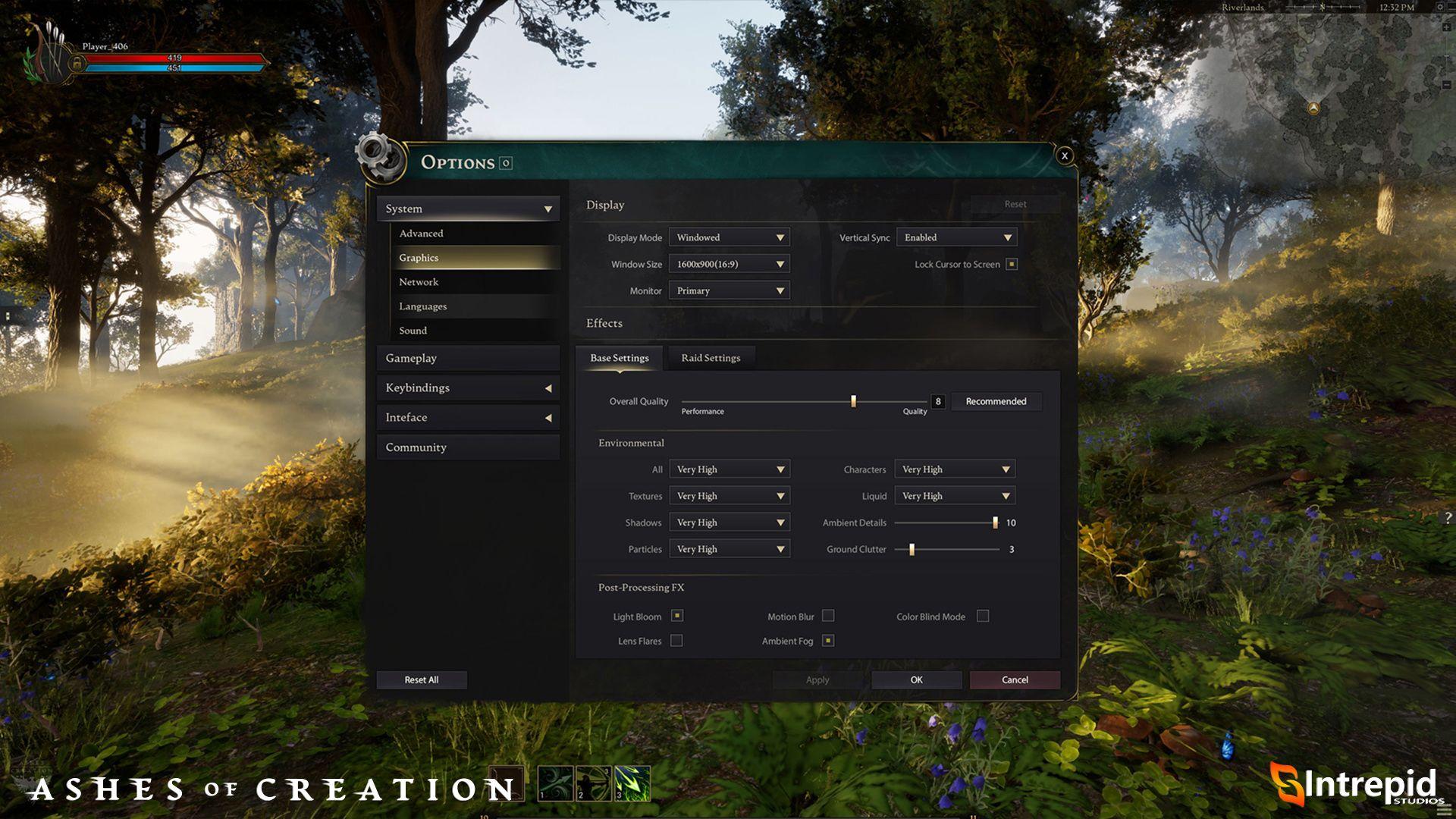Screen dimensions: 1456x819
Task: Activate hotbar skill in slot 1
Action: tap(556, 783)
